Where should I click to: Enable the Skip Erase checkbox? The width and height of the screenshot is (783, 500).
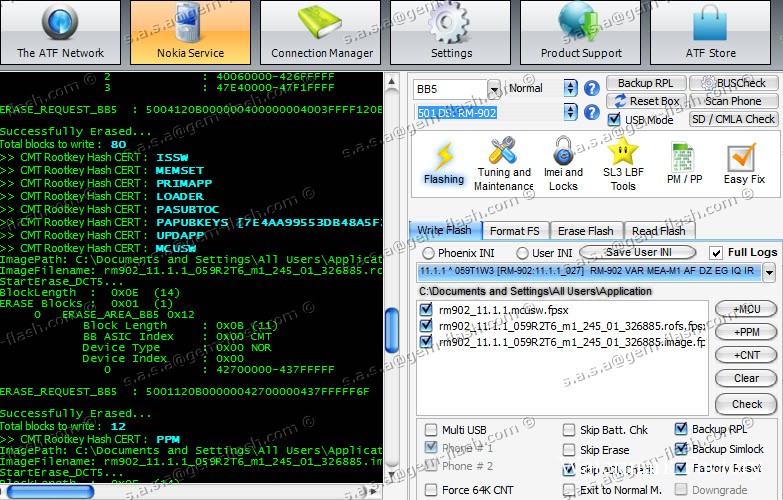tap(569, 450)
